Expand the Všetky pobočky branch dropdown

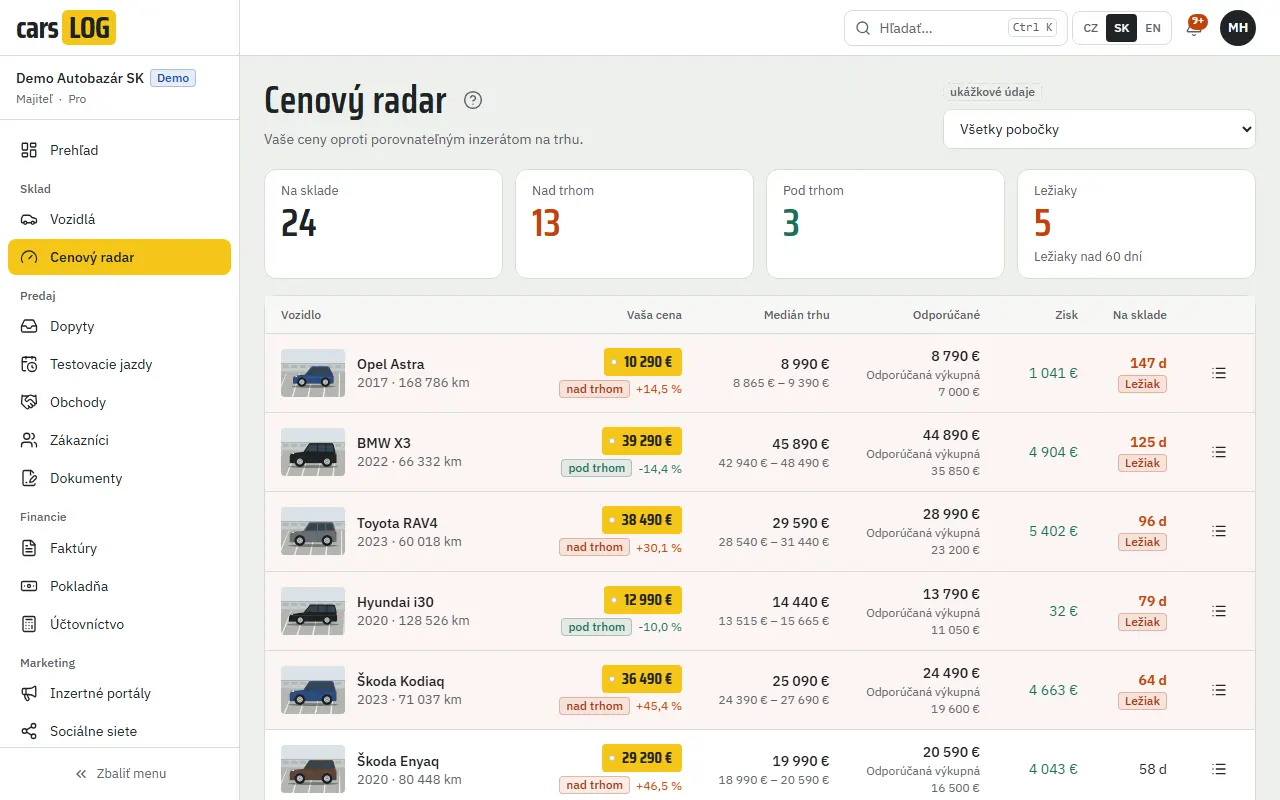pyautogui.click(x=1099, y=129)
